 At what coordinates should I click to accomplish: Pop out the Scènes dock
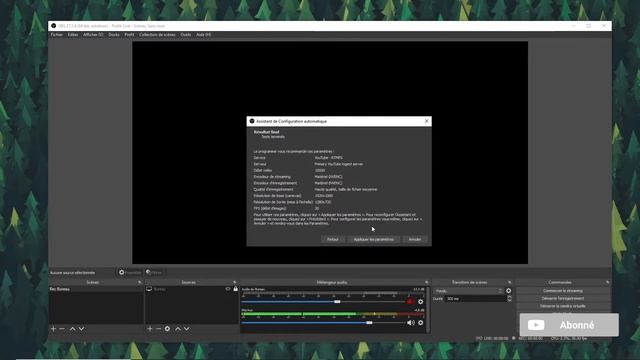(x=140, y=282)
